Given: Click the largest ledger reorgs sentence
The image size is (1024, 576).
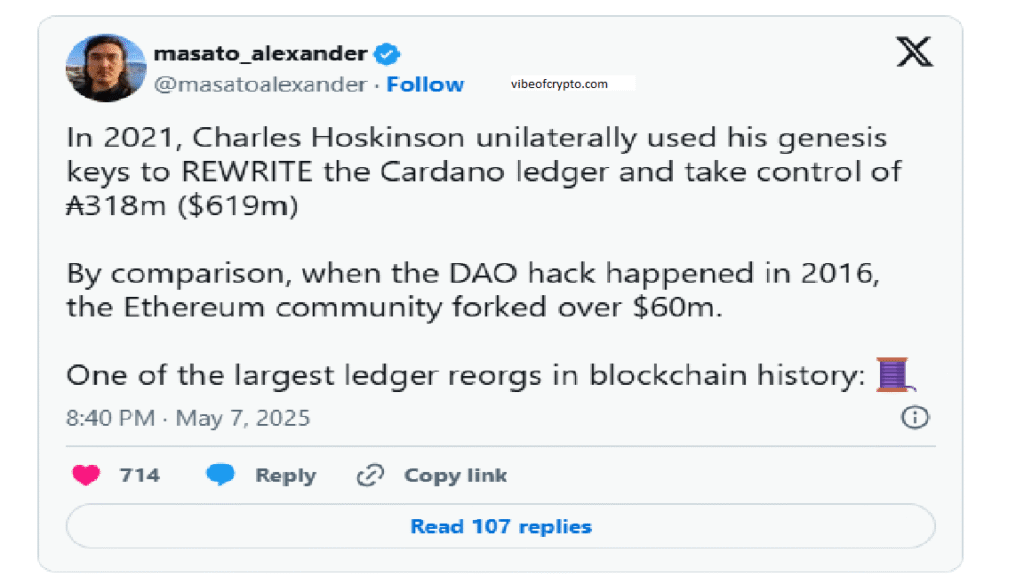Looking at the screenshot, I should tap(465, 376).
